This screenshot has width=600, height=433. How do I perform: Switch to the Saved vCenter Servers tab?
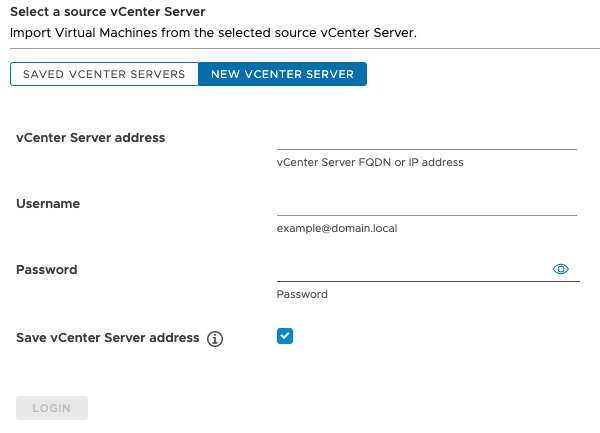104,75
